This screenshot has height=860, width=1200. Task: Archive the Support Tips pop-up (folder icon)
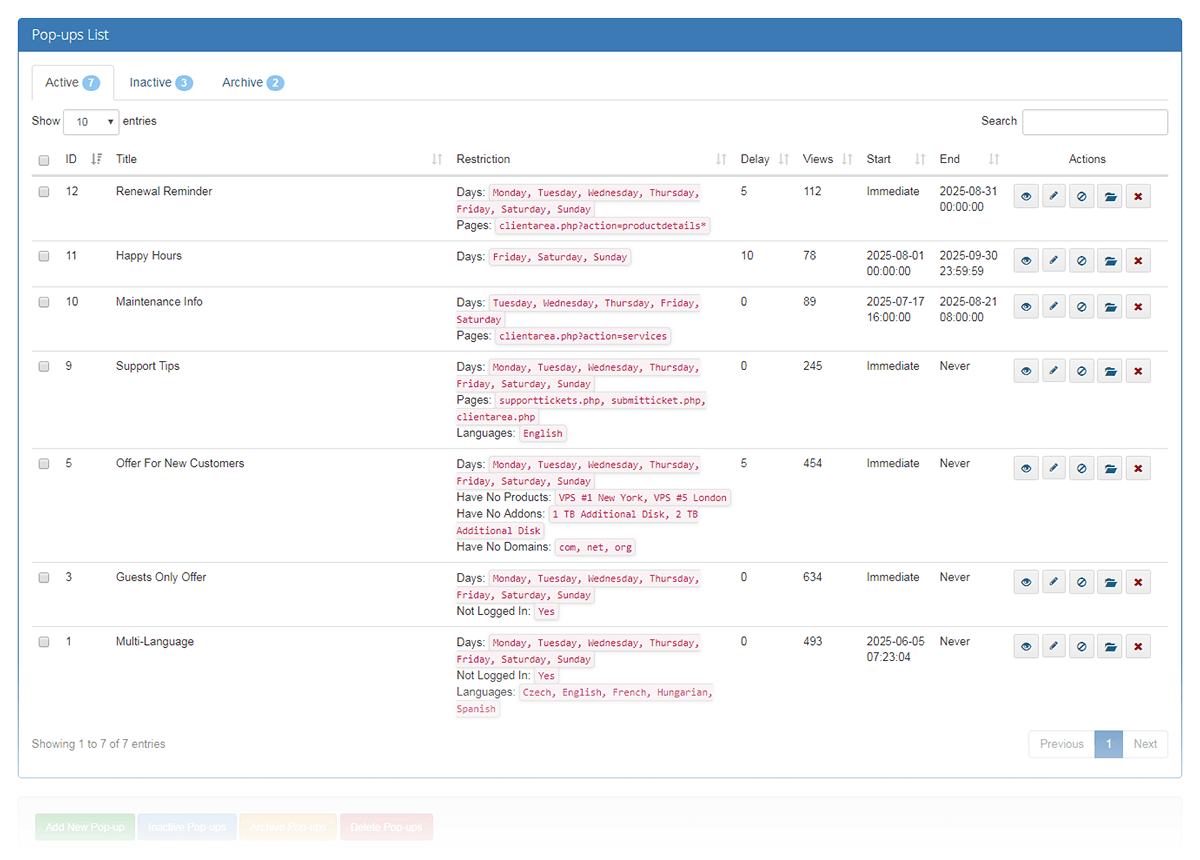[1110, 371]
